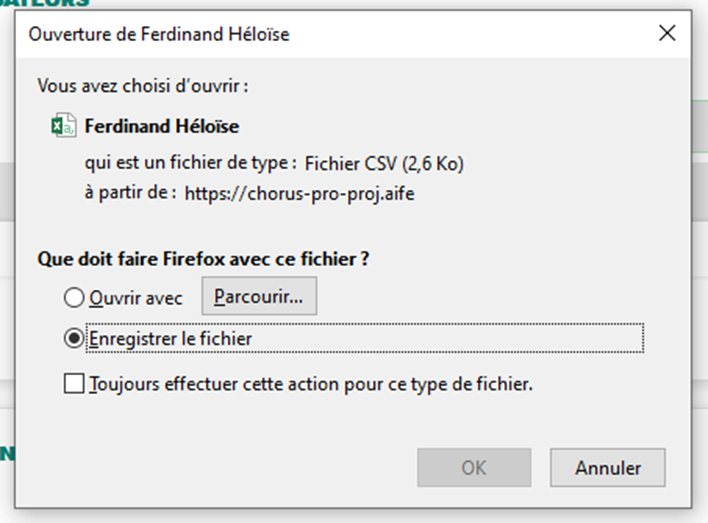The height and width of the screenshot is (523, 708).
Task: Click the "Ouvrir avec" label text
Action: click(x=136, y=298)
